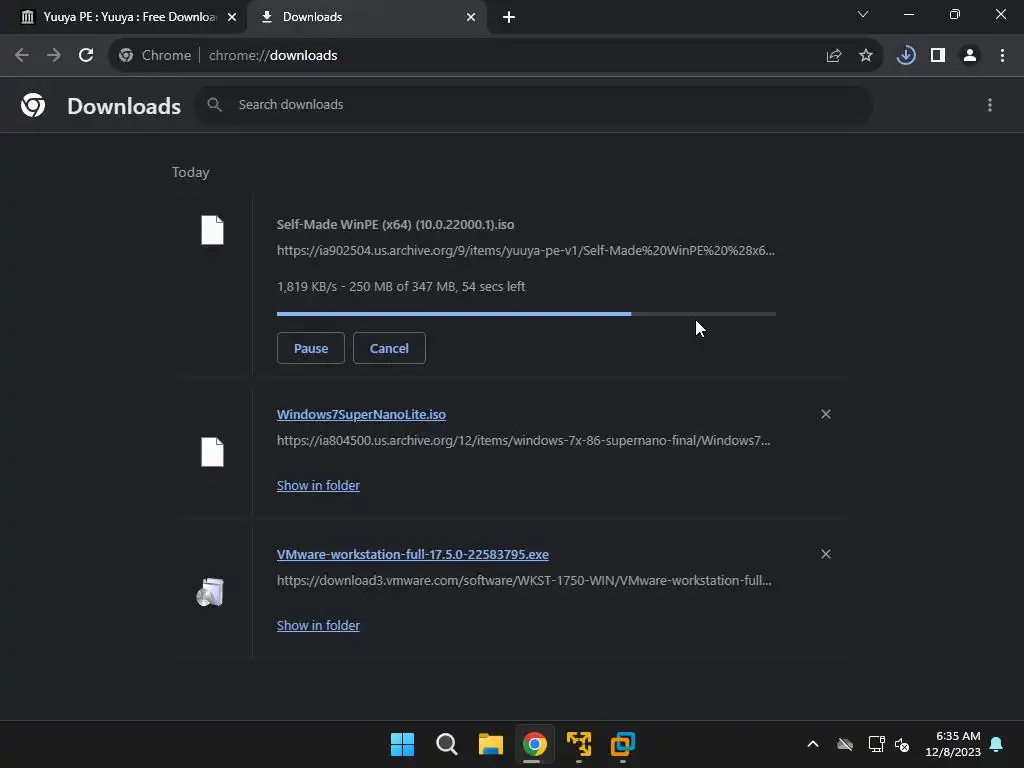Viewport: 1024px width, 768px height.
Task: Open the Windows Start menu
Action: coord(402,744)
